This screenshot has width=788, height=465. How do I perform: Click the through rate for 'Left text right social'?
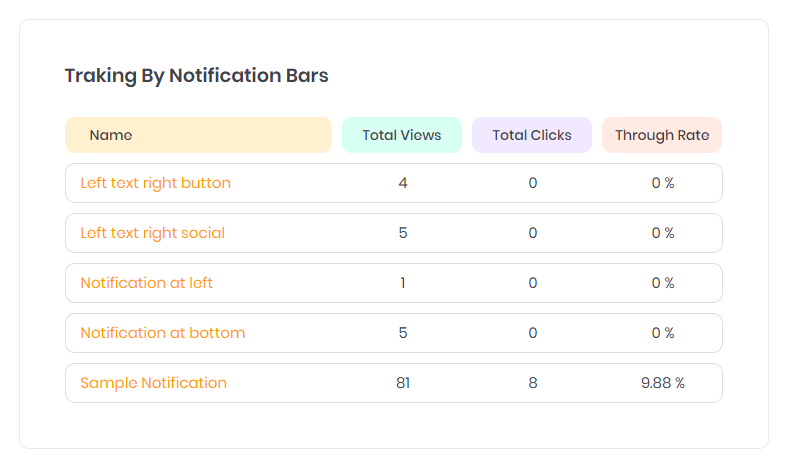(x=663, y=233)
